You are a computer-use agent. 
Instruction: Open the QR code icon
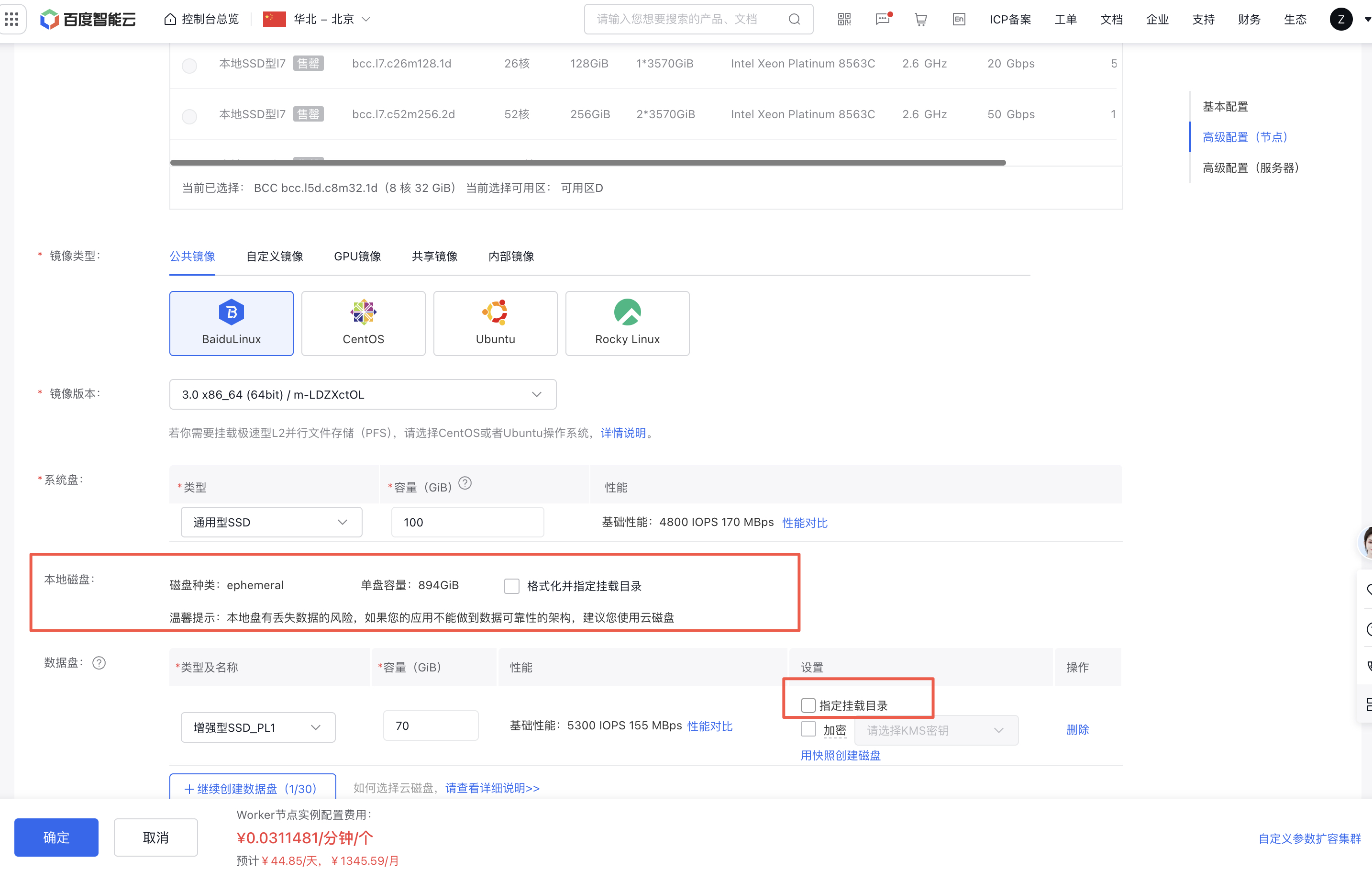pyautogui.click(x=844, y=19)
